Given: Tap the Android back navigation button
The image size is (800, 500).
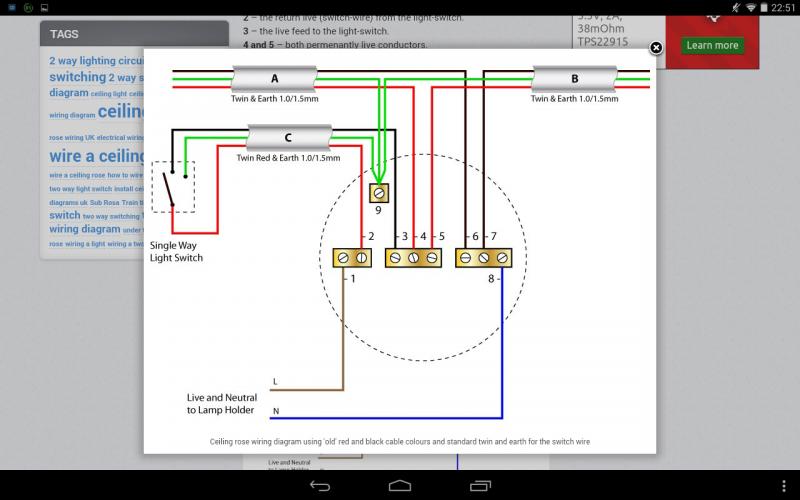Looking at the screenshot, I should coord(320,486).
